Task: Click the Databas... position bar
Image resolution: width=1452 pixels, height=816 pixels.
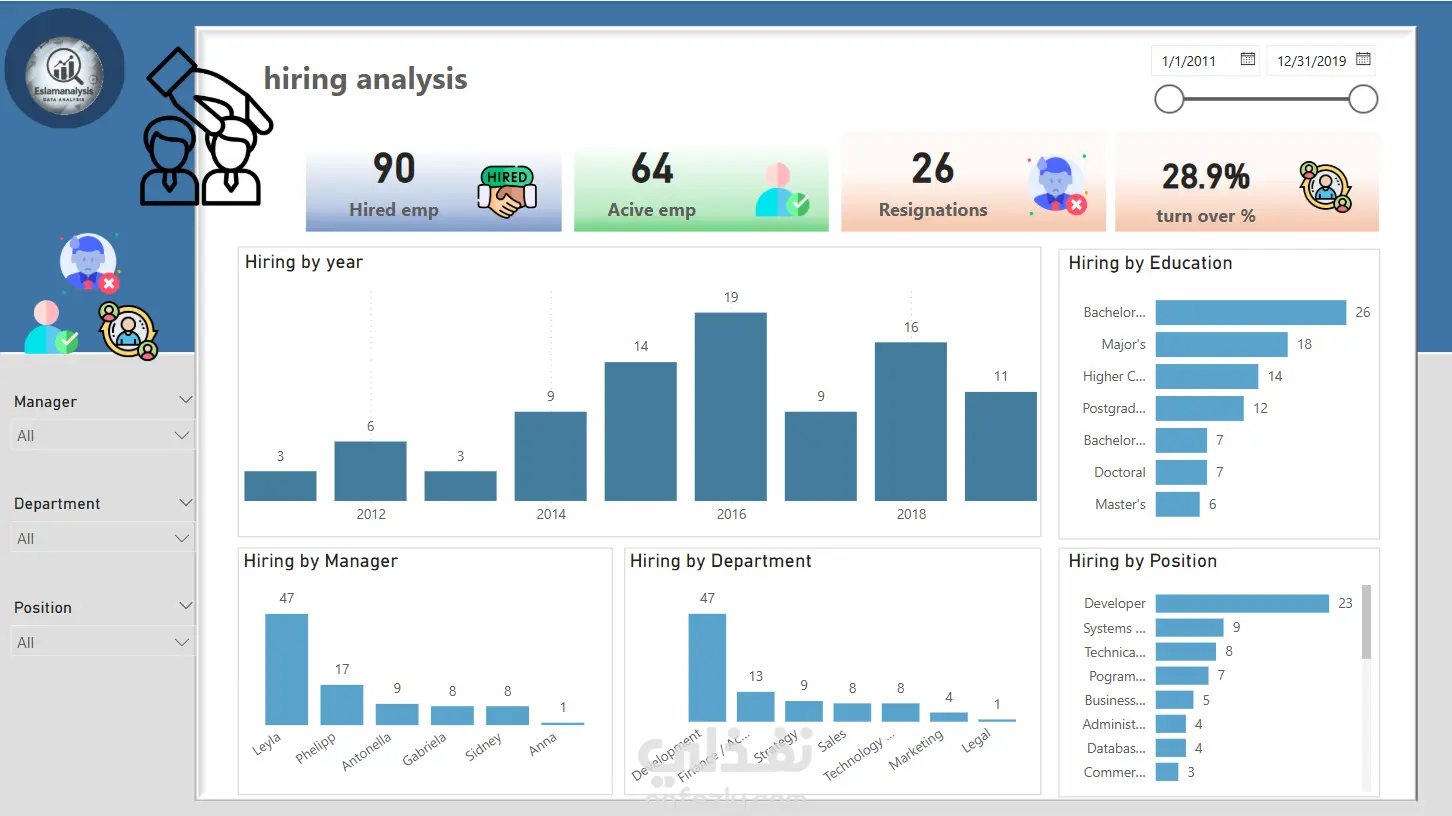Action: 1171,748
